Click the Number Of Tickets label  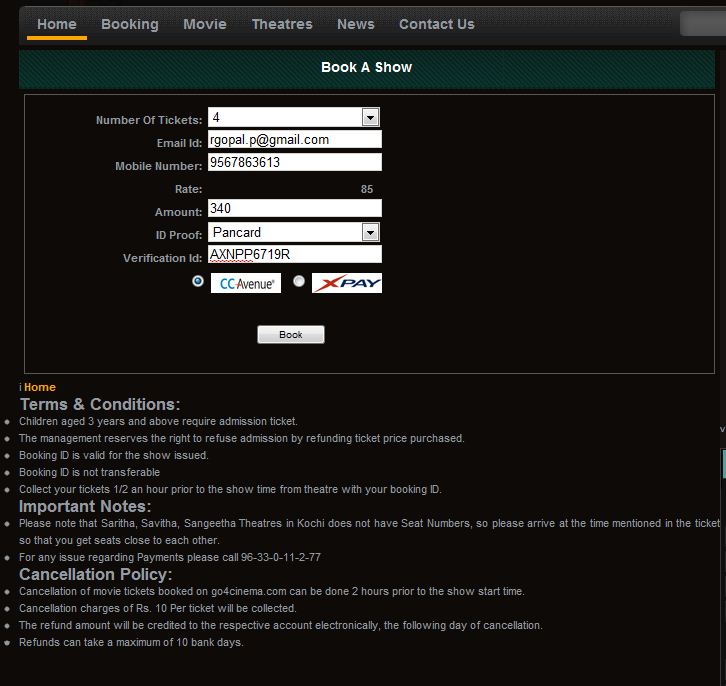coord(149,120)
